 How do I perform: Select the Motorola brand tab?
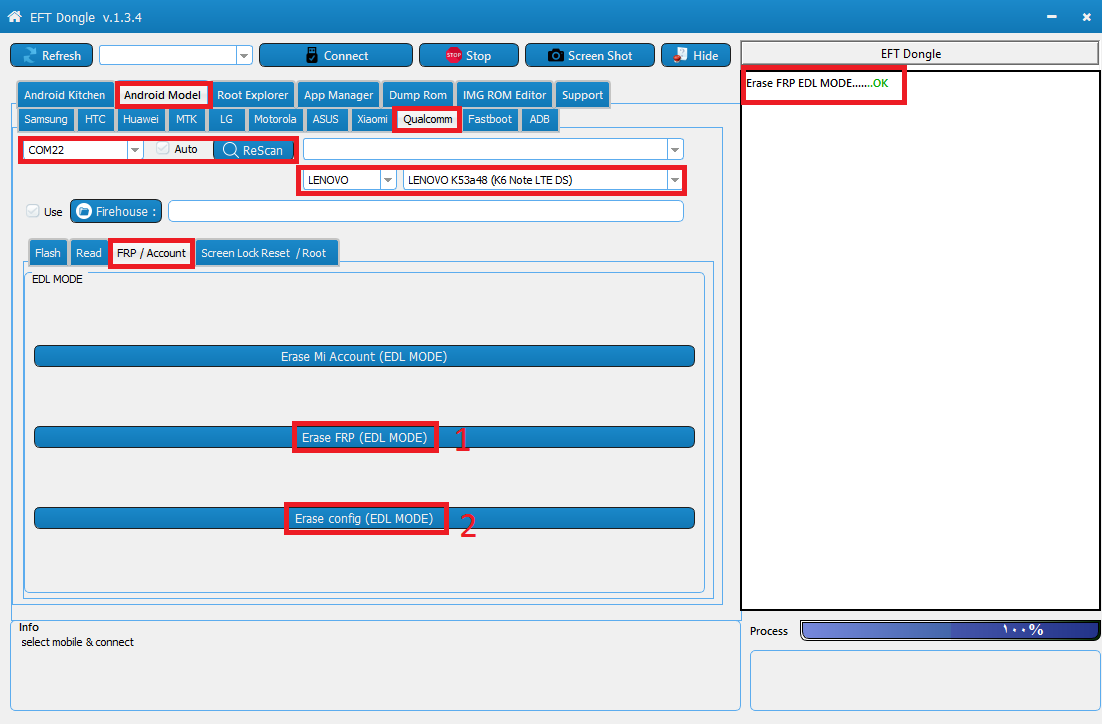coord(275,119)
